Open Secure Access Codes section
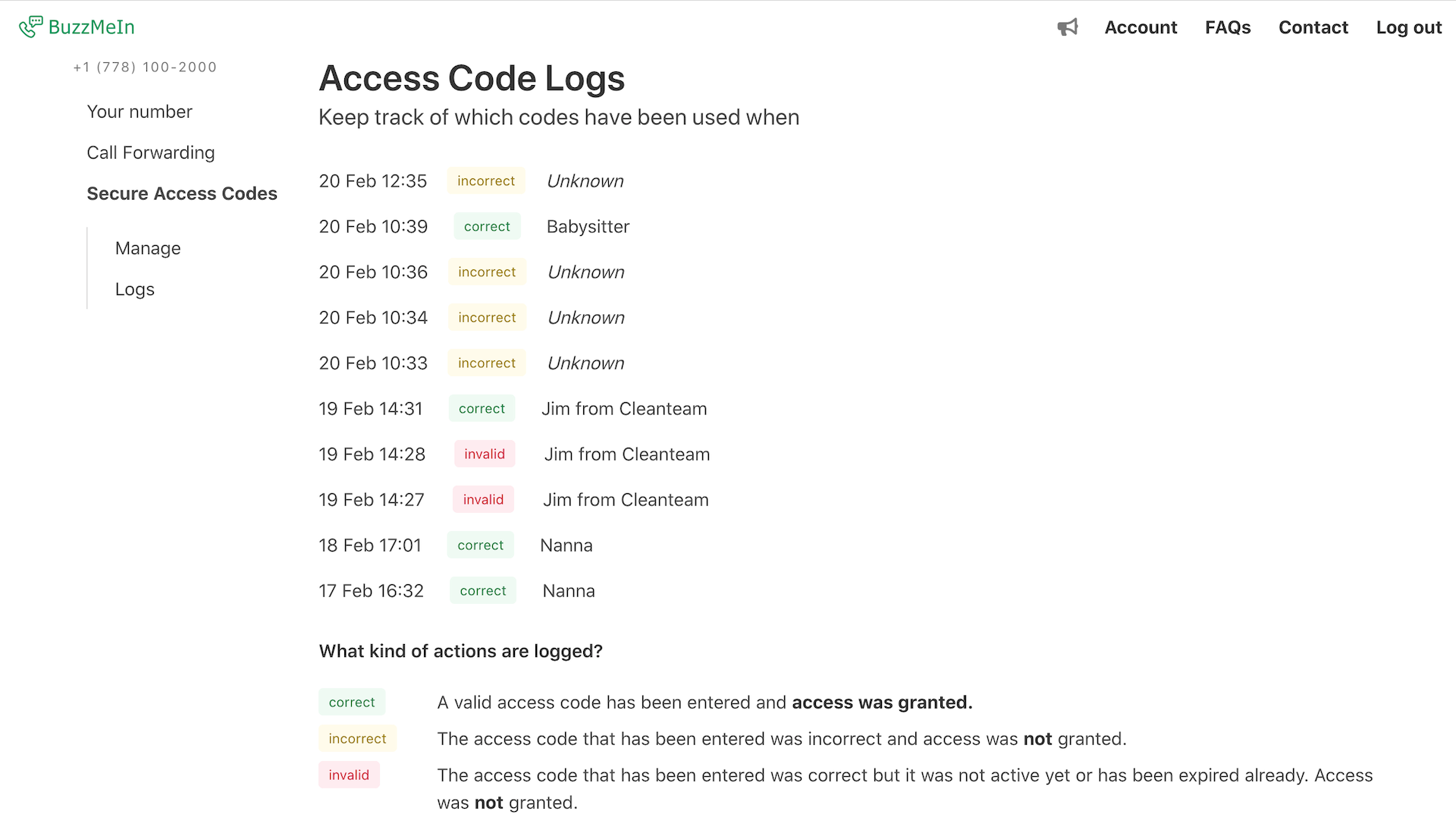The width and height of the screenshot is (1456, 827). click(x=182, y=193)
